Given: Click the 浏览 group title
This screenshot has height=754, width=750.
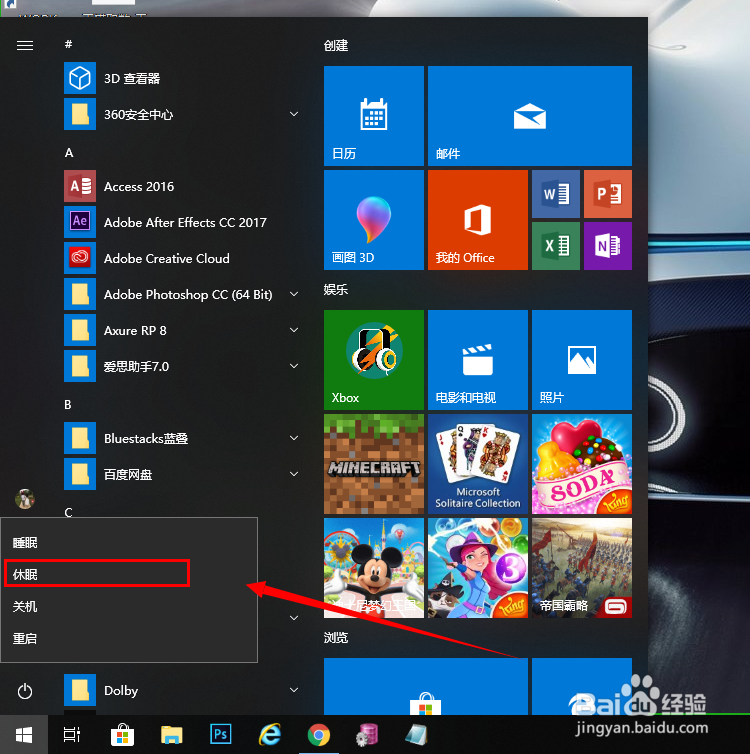Looking at the screenshot, I should (336, 638).
